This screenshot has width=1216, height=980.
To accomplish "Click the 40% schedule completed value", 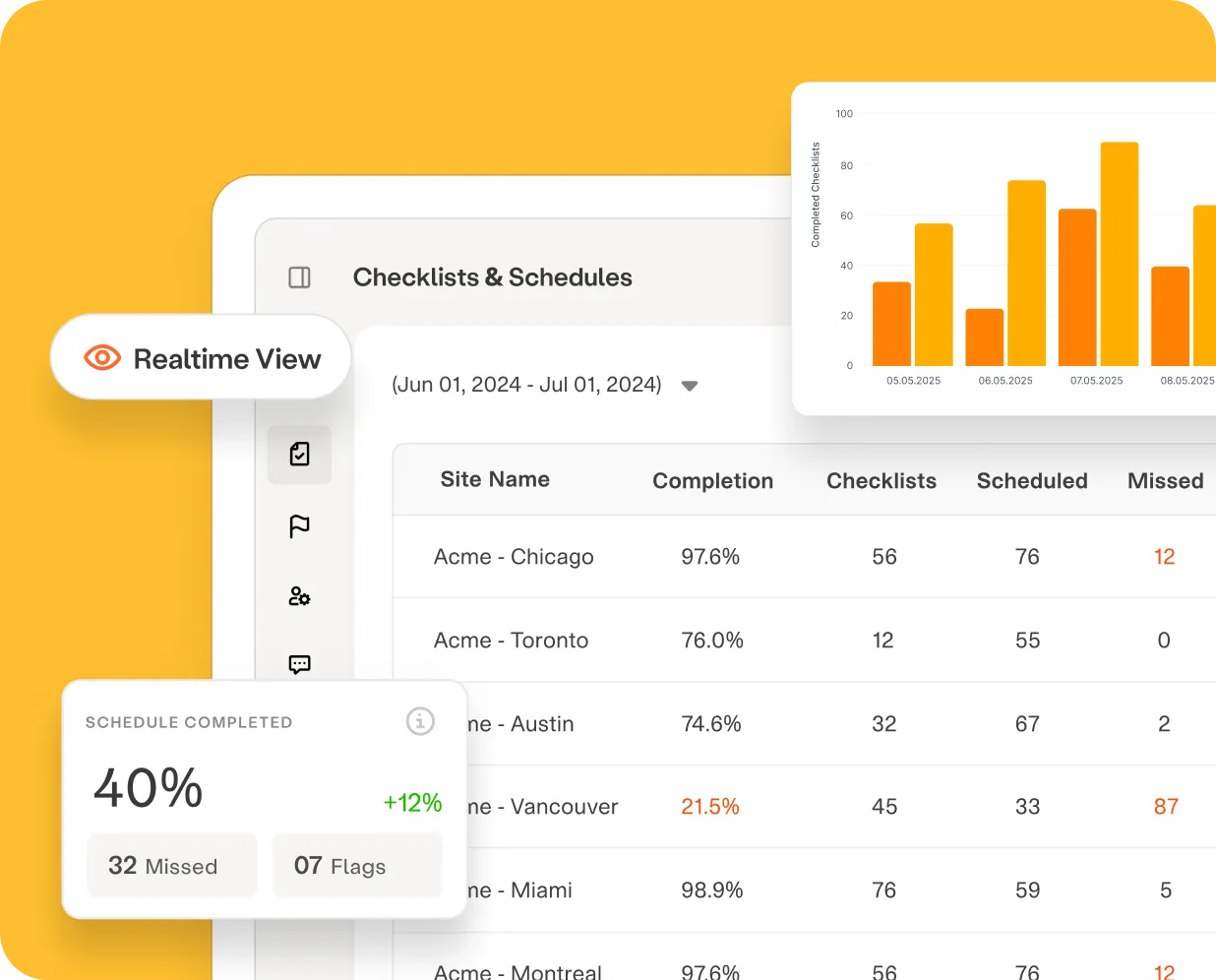I will pos(149,788).
